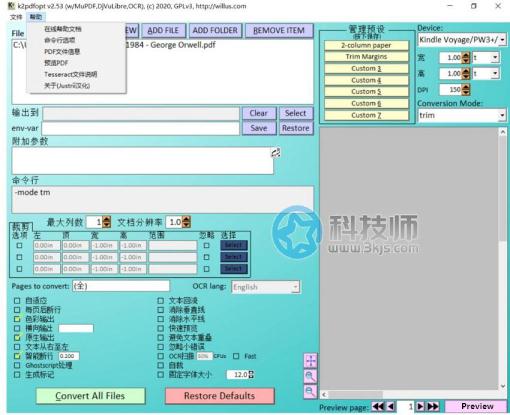Click the 附加参数 text box
This screenshot has width=510, height=415.
(x=143, y=161)
